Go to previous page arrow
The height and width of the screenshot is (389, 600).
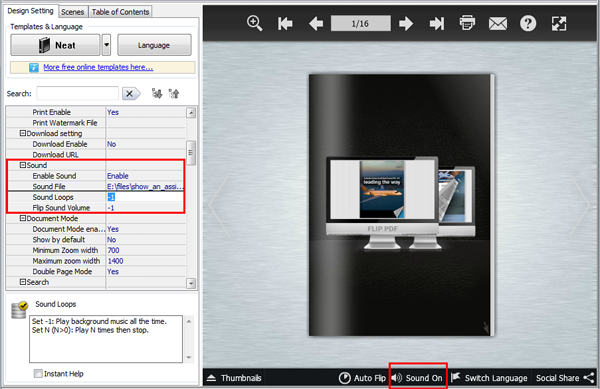point(316,24)
